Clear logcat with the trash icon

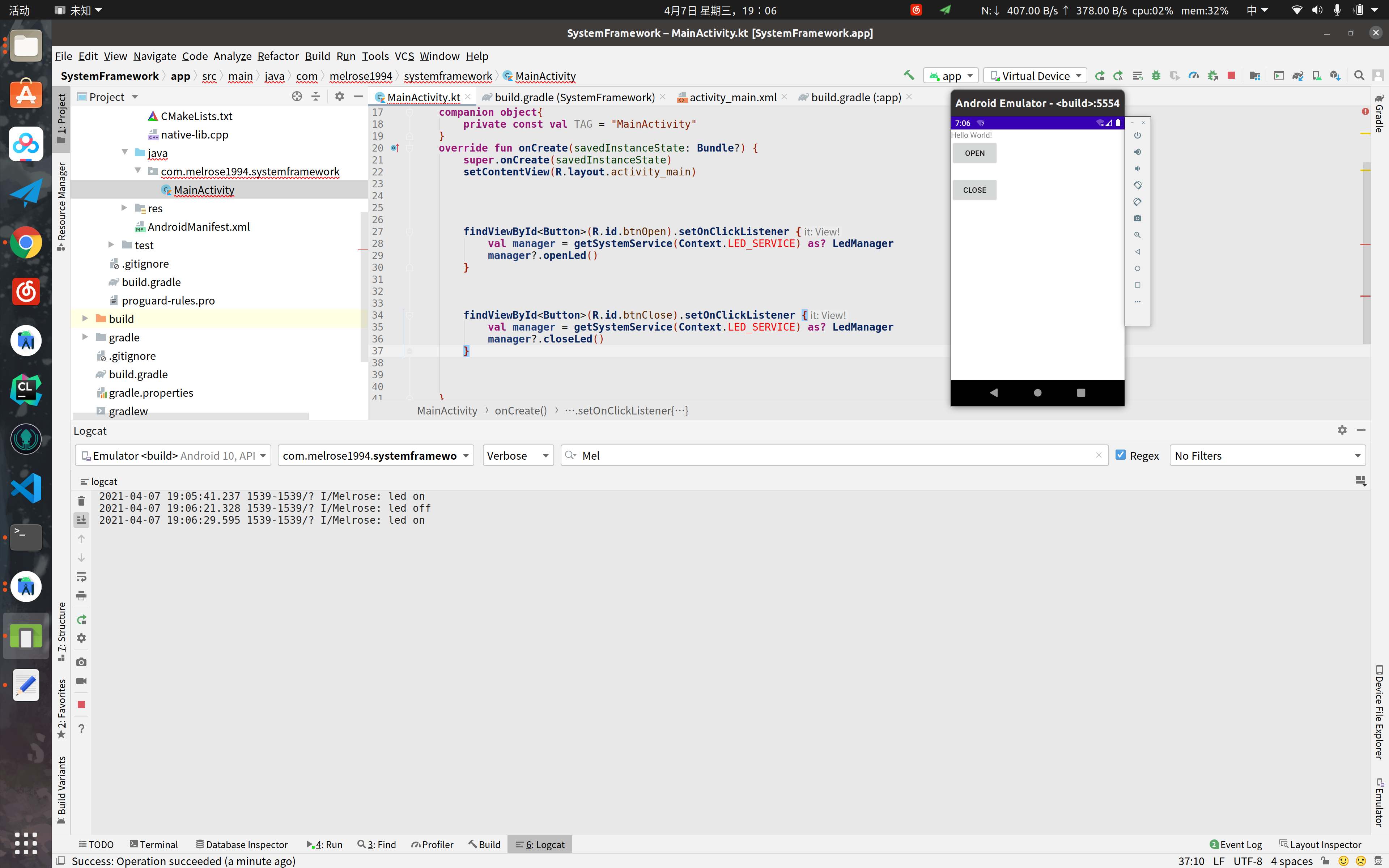tap(81, 501)
